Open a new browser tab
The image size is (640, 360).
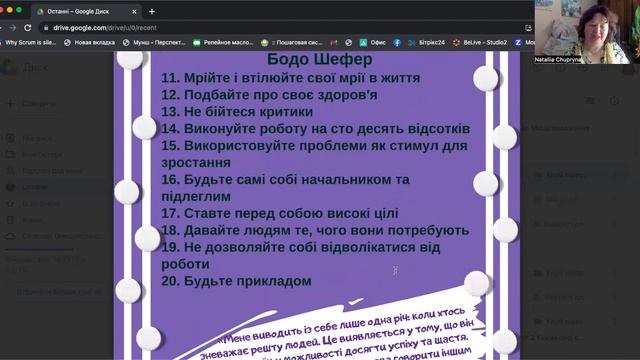pyautogui.click(x=152, y=12)
